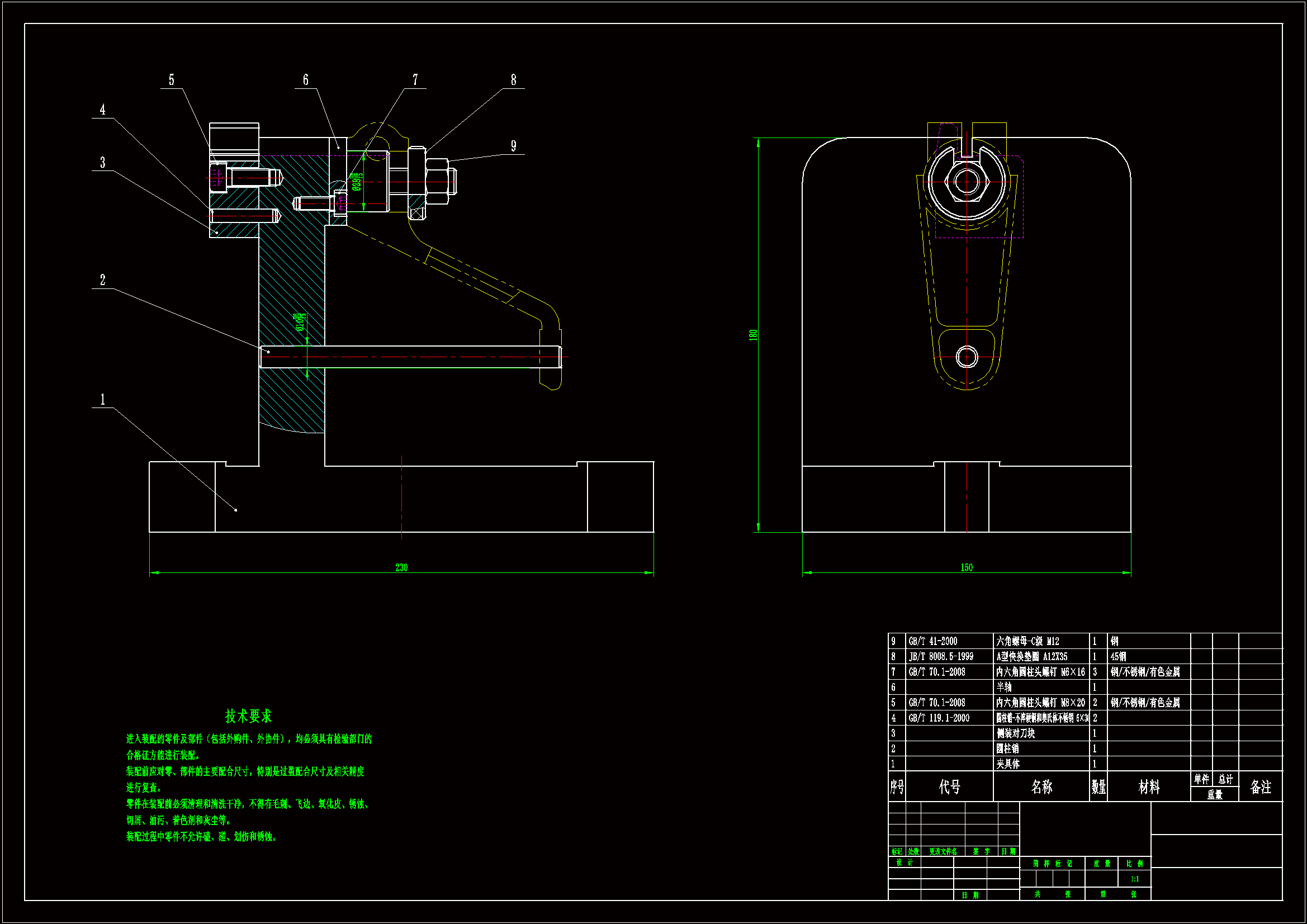Select part balloon number 9
Screen dimensions: 1307x924
pyautogui.click(x=513, y=146)
